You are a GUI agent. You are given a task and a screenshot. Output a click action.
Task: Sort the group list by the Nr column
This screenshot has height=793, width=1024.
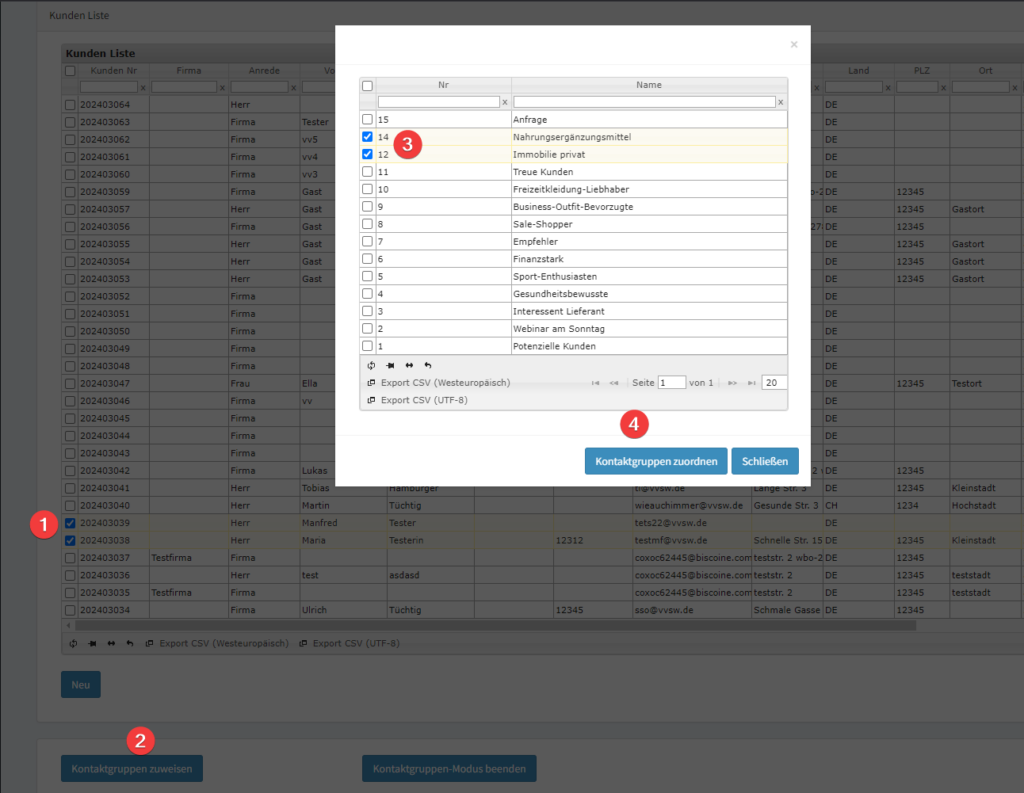coord(443,85)
